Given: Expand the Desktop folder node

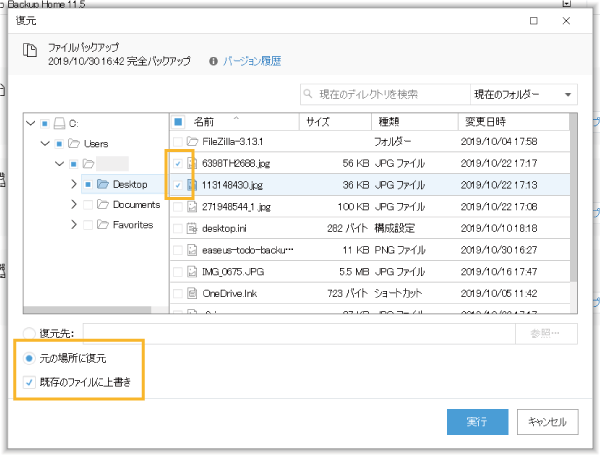Looking at the screenshot, I should 74,184.
